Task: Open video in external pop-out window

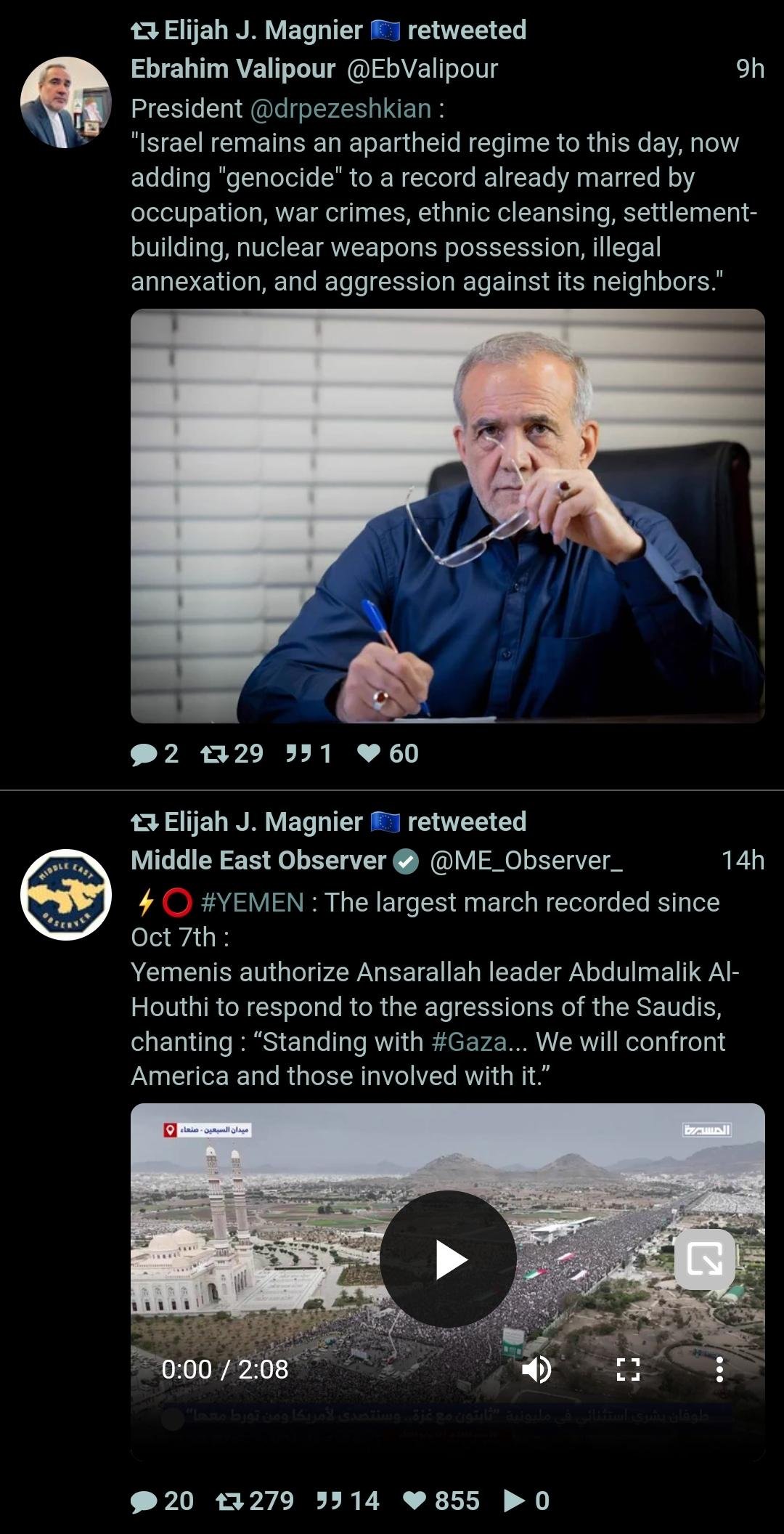Action: [705, 1260]
